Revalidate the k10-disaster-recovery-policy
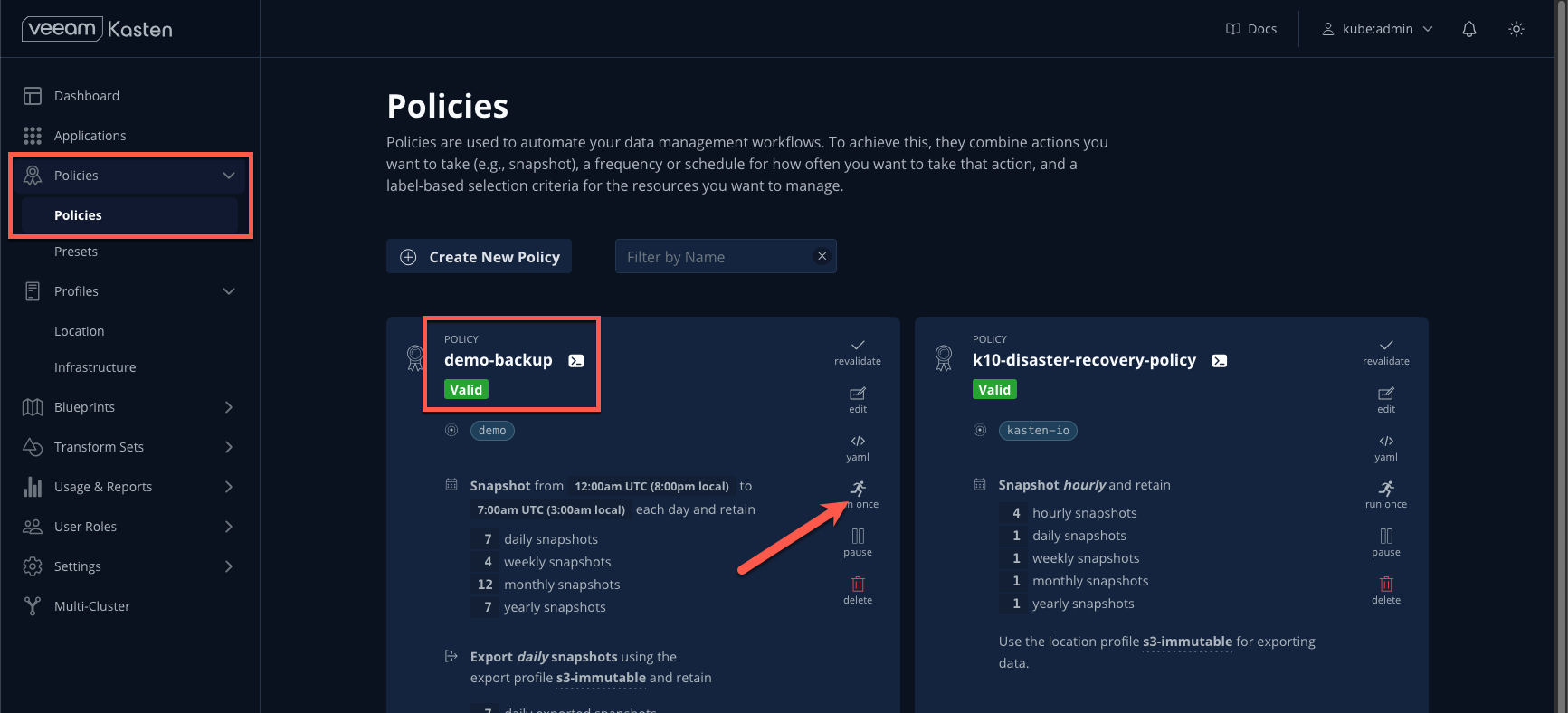Screen dimensions: 1568x713 (1386, 352)
